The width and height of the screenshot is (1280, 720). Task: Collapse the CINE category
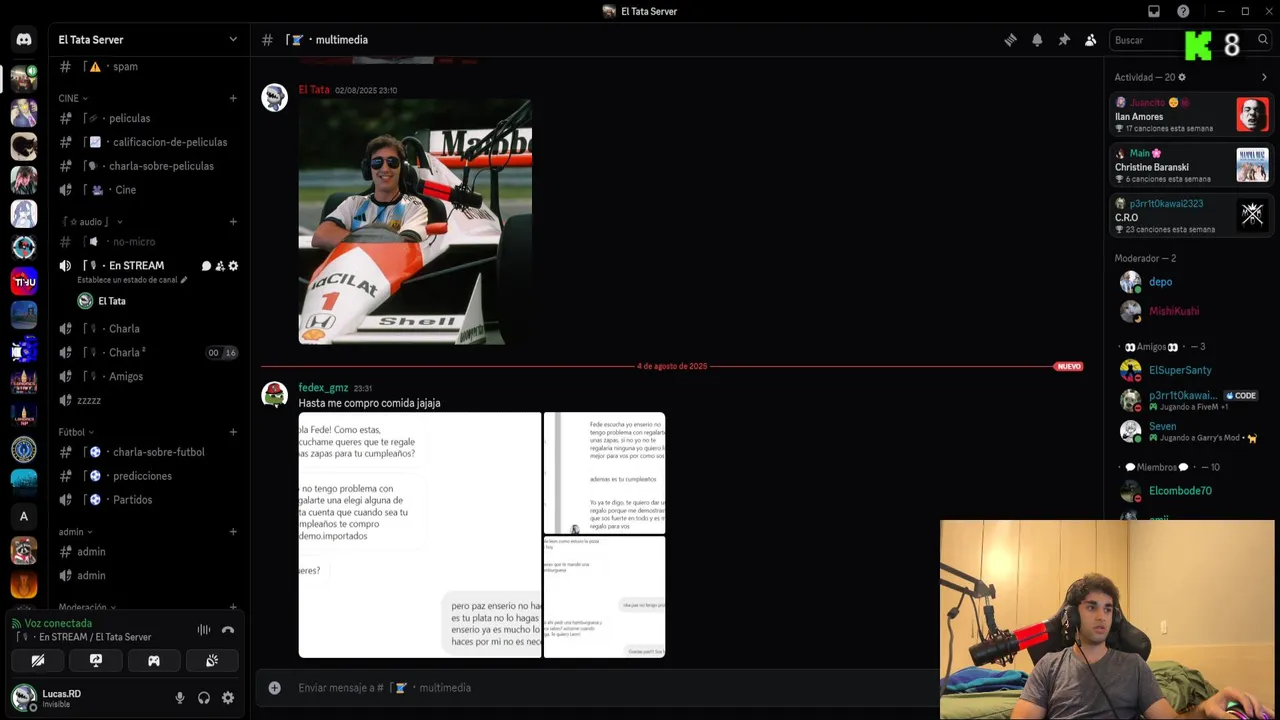point(73,98)
